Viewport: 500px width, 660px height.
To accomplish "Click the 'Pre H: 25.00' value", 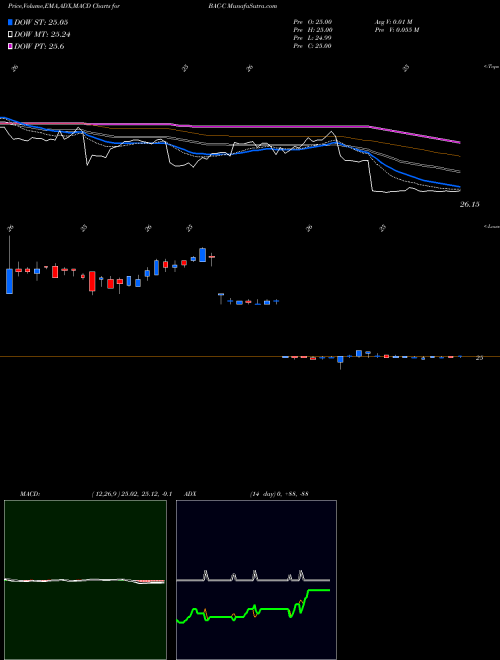I will click(x=313, y=30).
